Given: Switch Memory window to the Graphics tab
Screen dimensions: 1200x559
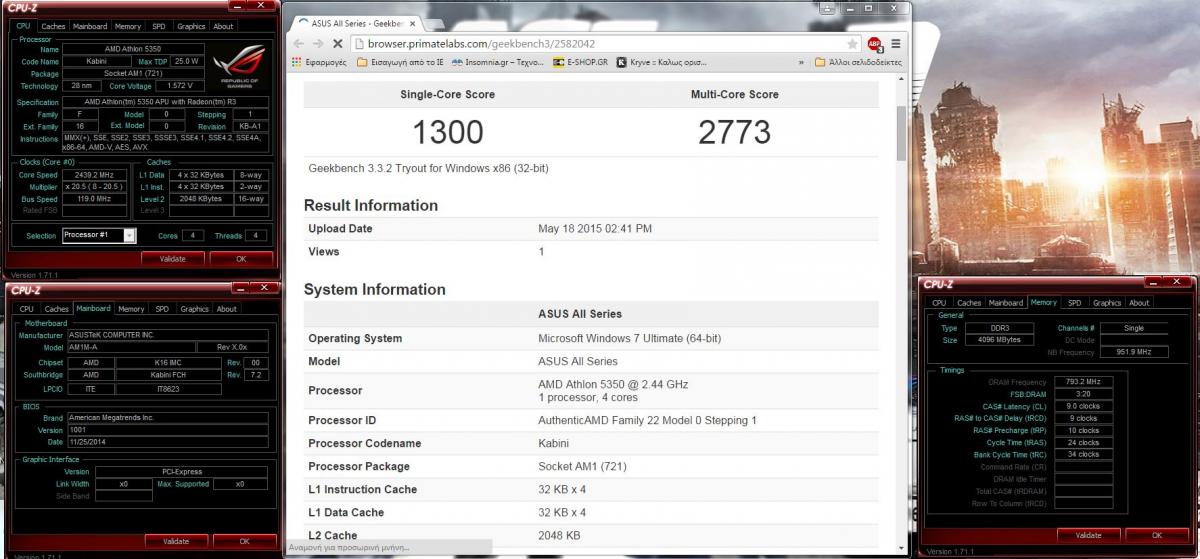Looking at the screenshot, I should tap(1107, 302).
